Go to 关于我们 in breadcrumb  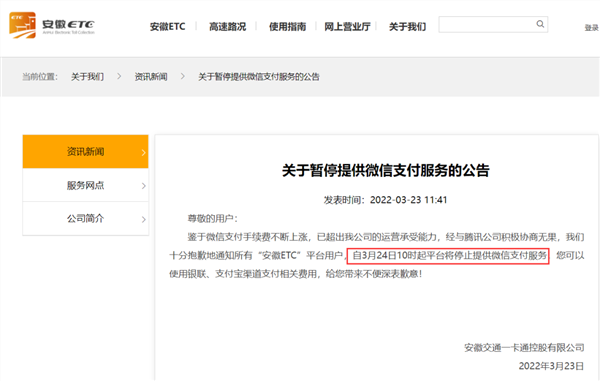pos(87,77)
